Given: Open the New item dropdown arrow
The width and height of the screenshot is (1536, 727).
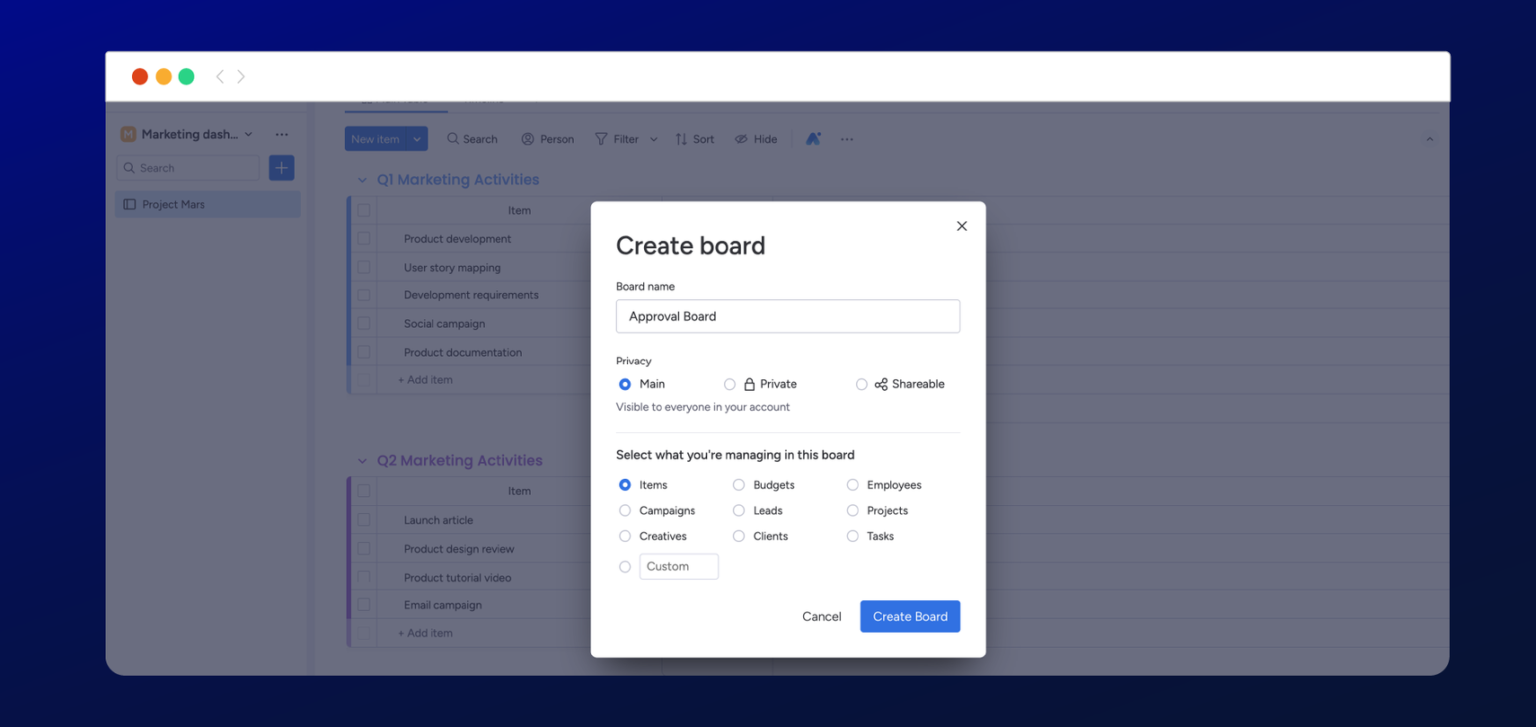Looking at the screenshot, I should (417, 139).
